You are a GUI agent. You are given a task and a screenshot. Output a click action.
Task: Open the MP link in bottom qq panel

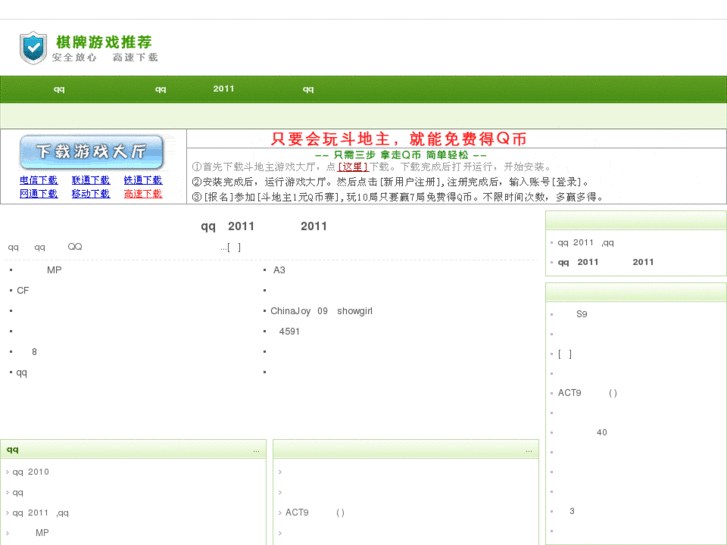[42, 532]
